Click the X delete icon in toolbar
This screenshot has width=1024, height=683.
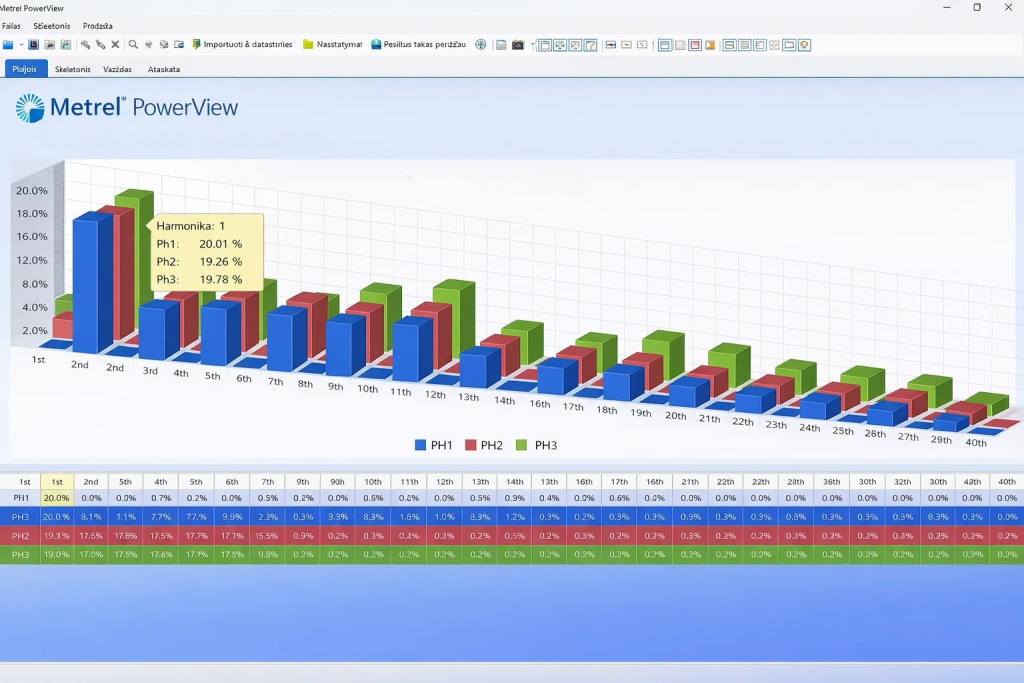pos(115,45)
